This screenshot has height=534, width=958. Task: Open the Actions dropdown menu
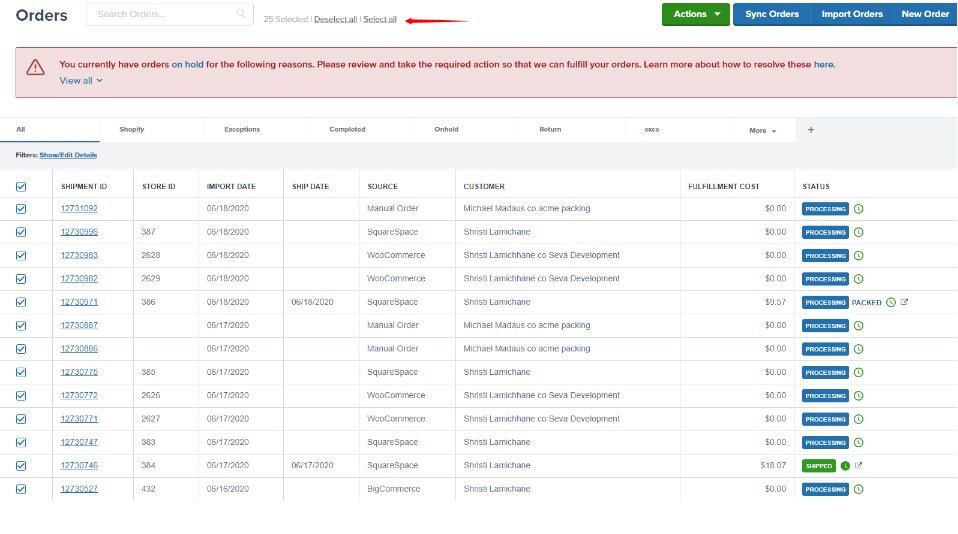pyautogui.click(x=695, y=14)
